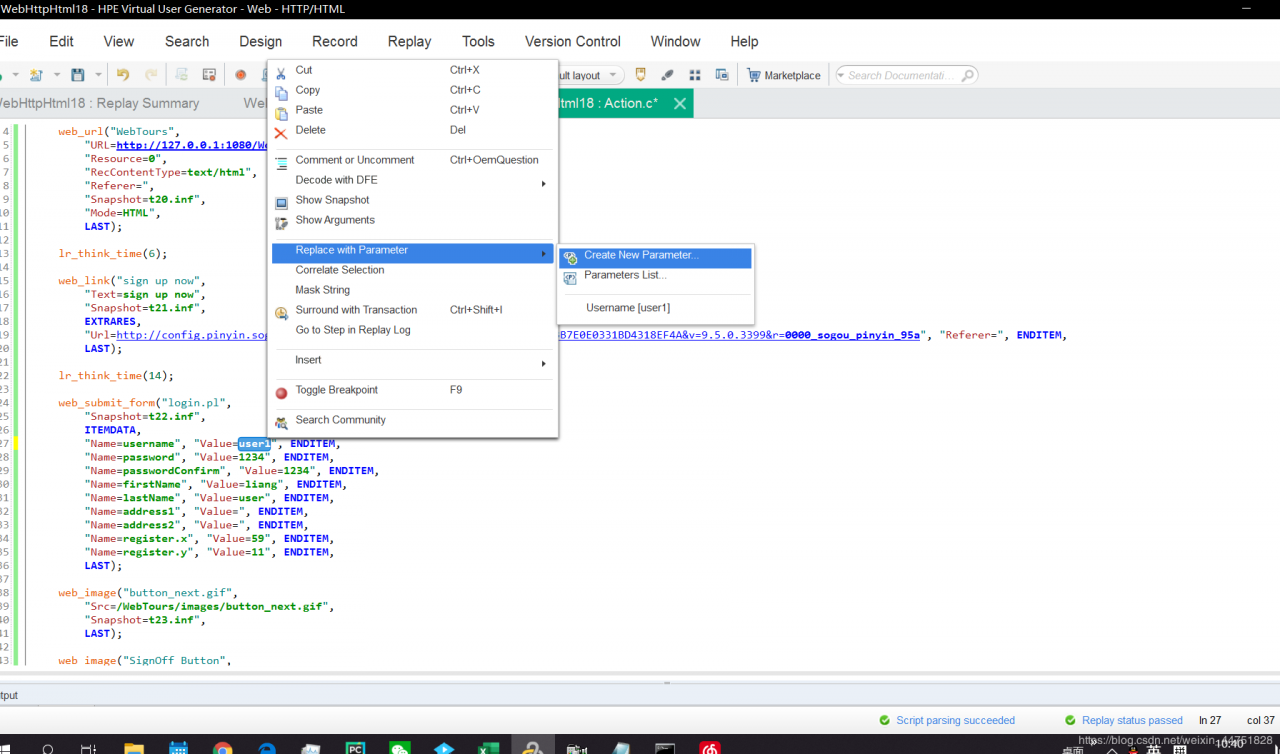1280x754 pixels.
Task: Open PyCharm from the taskbar
Action: pyautogui.click(x=355, y=747)
